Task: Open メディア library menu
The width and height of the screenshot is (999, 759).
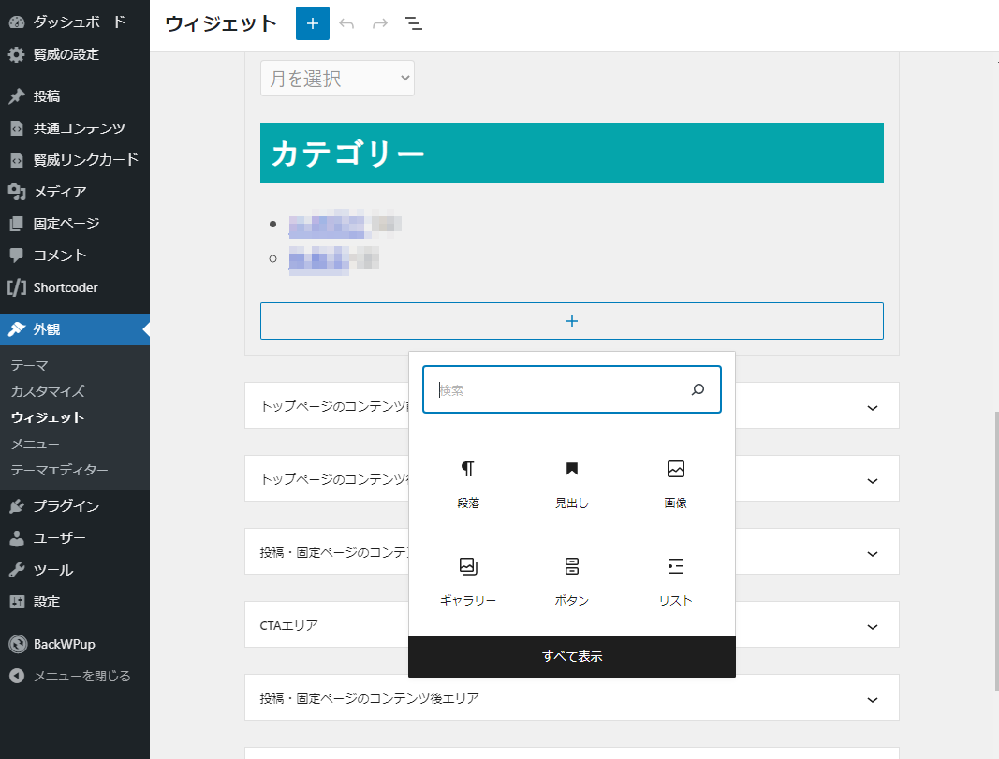Action: coord(75,191)
